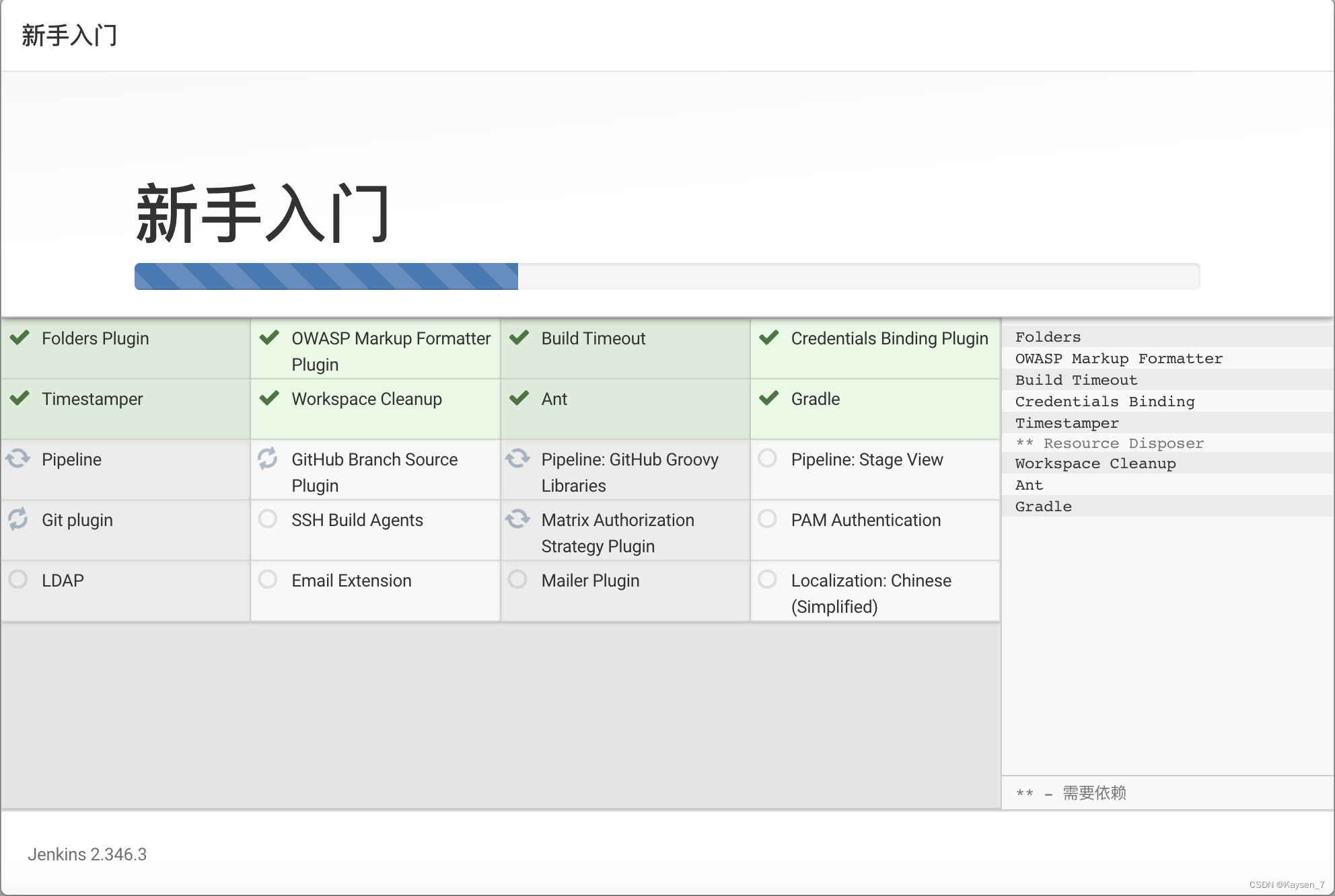Click pending circle for SSH Build Agents
This screenshot has width=1335, height=896.
(x=268, y=519)
